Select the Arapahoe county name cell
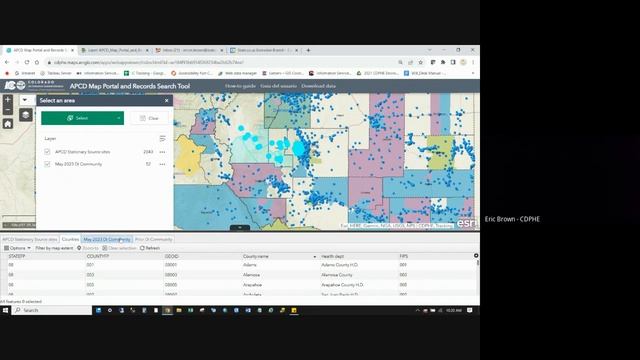The width and height of the screenshot is (640, 360). (x=253, y=285)
